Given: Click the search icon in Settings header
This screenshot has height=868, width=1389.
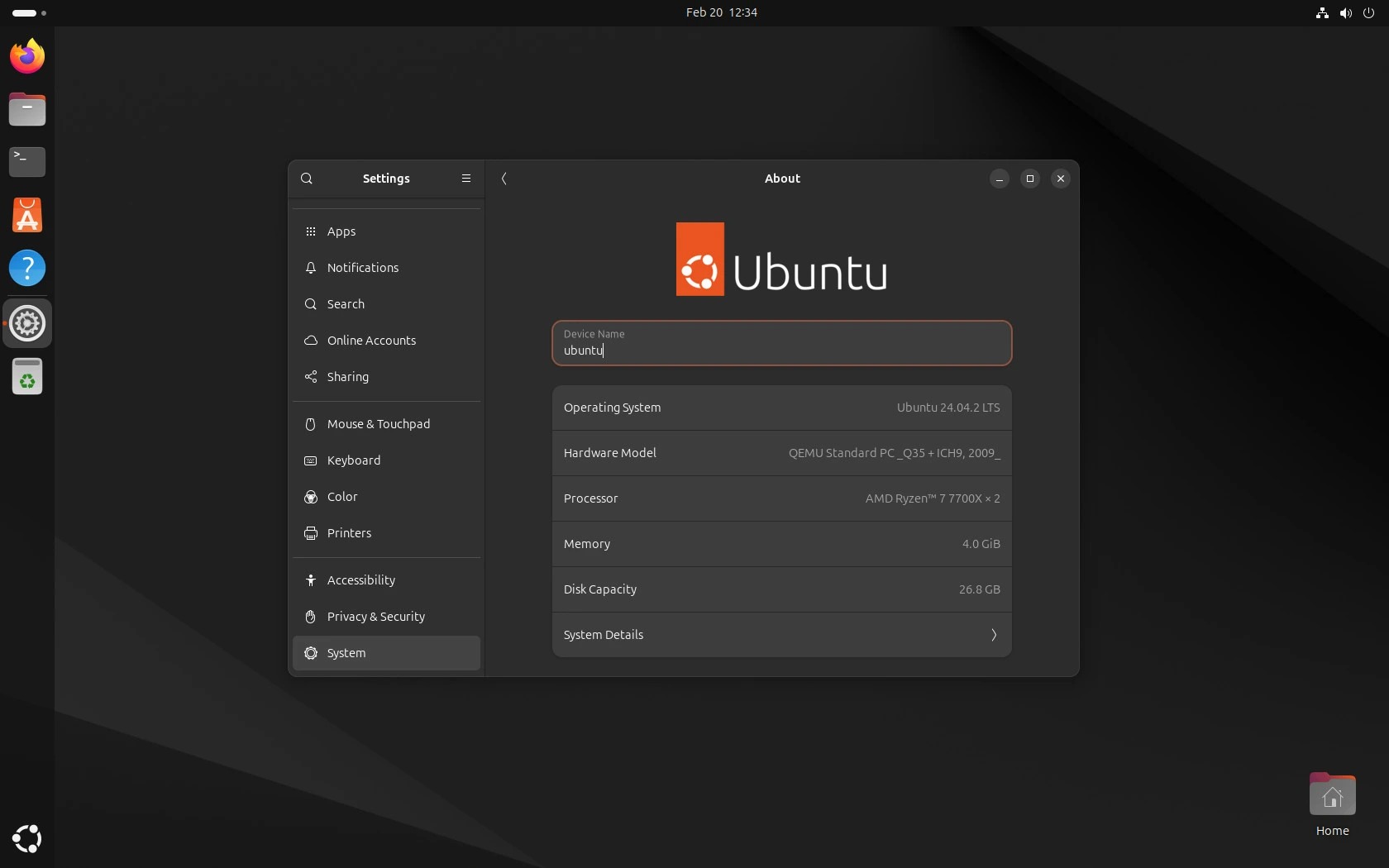Looking at the screenshot, I should tap(307, 179).
